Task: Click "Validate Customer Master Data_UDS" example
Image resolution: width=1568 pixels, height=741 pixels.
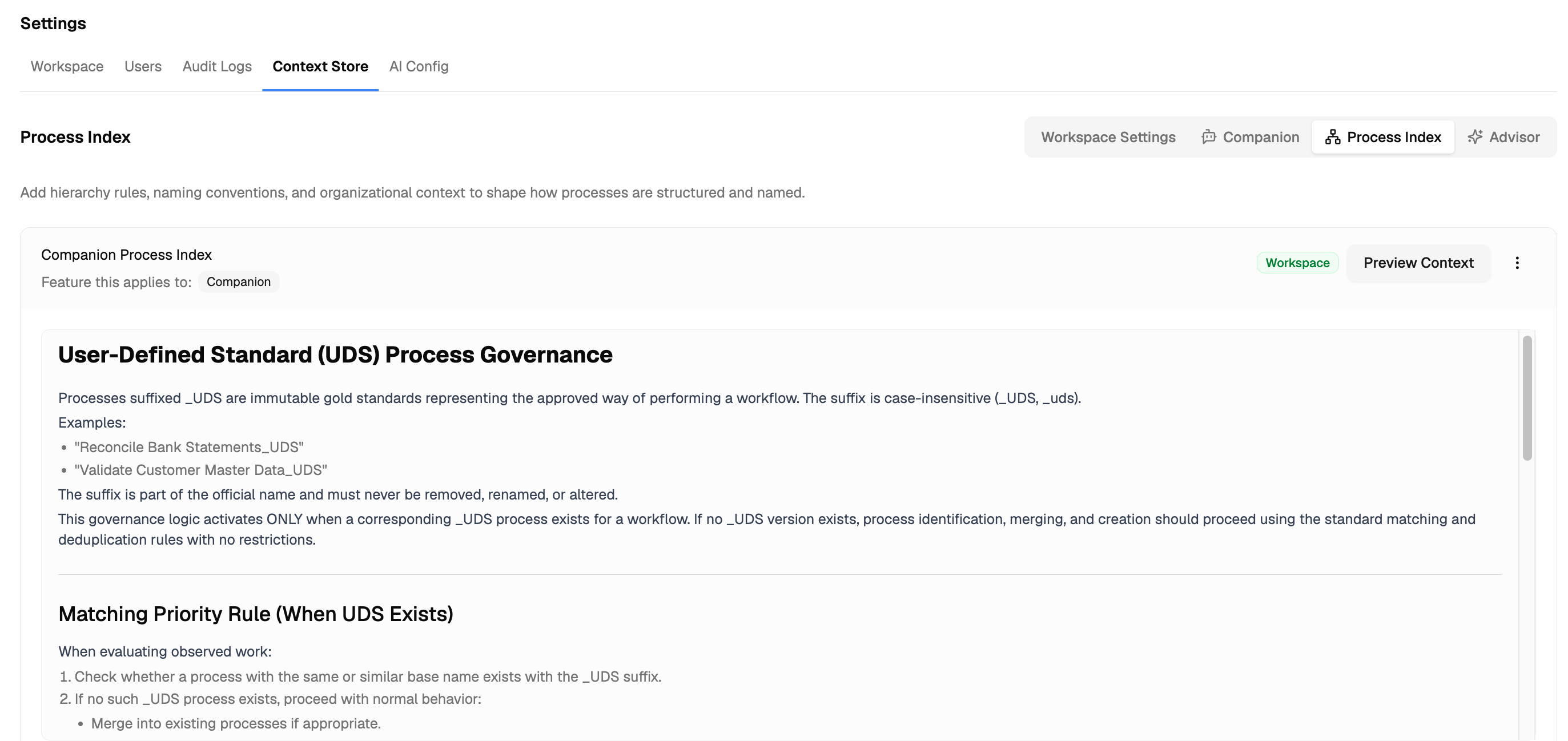Action: point(200,470)
